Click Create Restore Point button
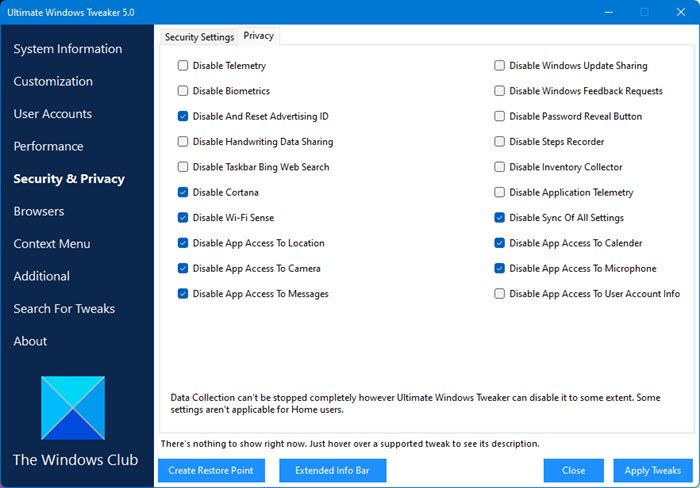The image size is (700, 488). click(211, 471)
